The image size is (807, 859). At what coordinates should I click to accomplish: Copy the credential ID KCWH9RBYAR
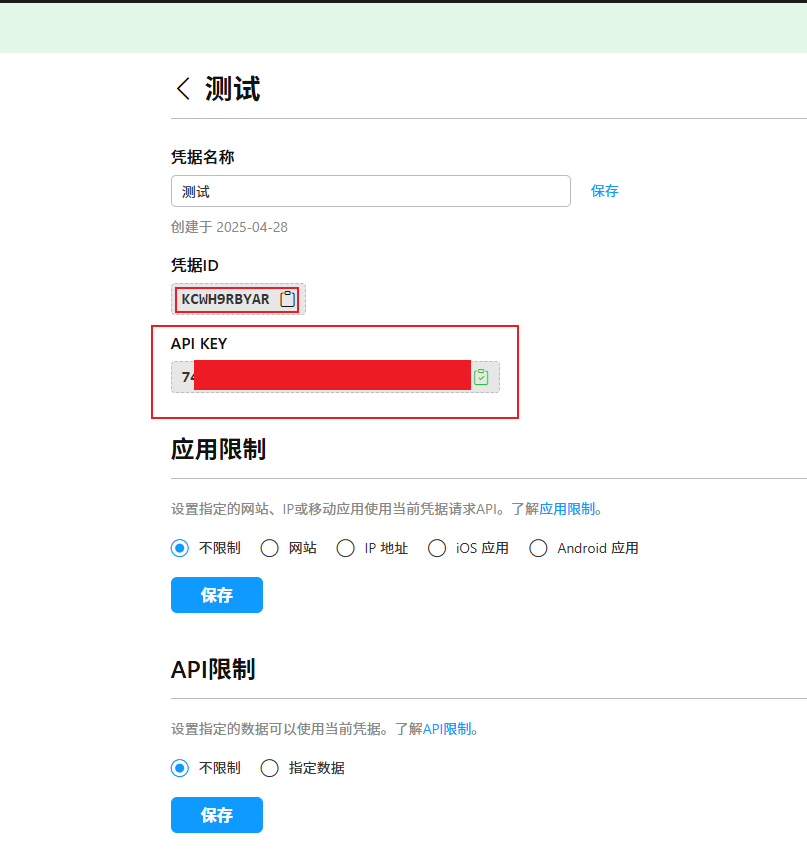tap(288, 299)
